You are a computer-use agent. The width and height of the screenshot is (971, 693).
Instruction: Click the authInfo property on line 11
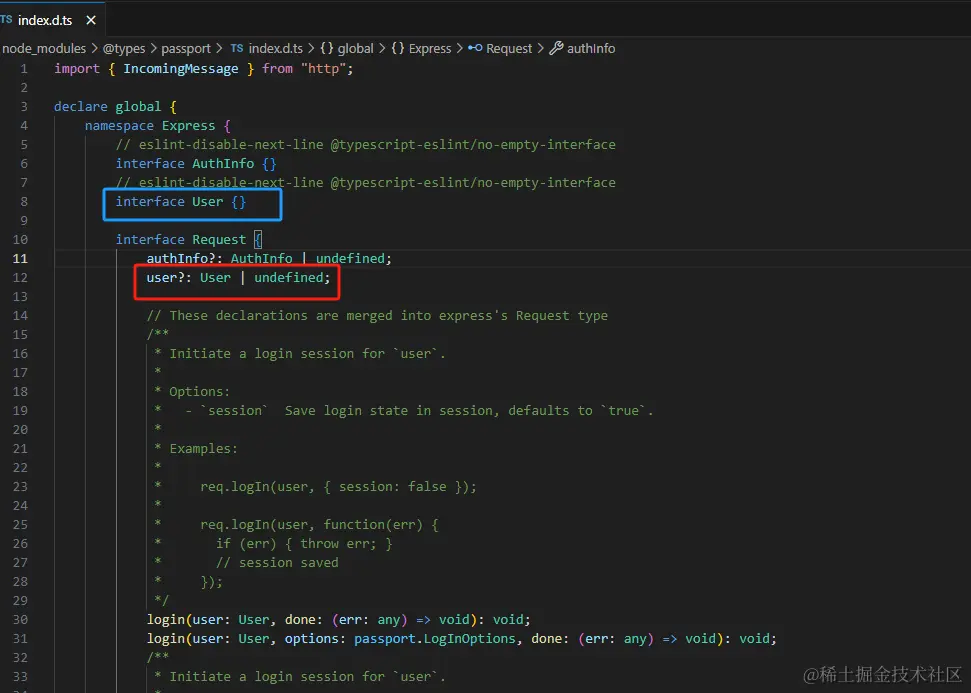coord(176,259)
